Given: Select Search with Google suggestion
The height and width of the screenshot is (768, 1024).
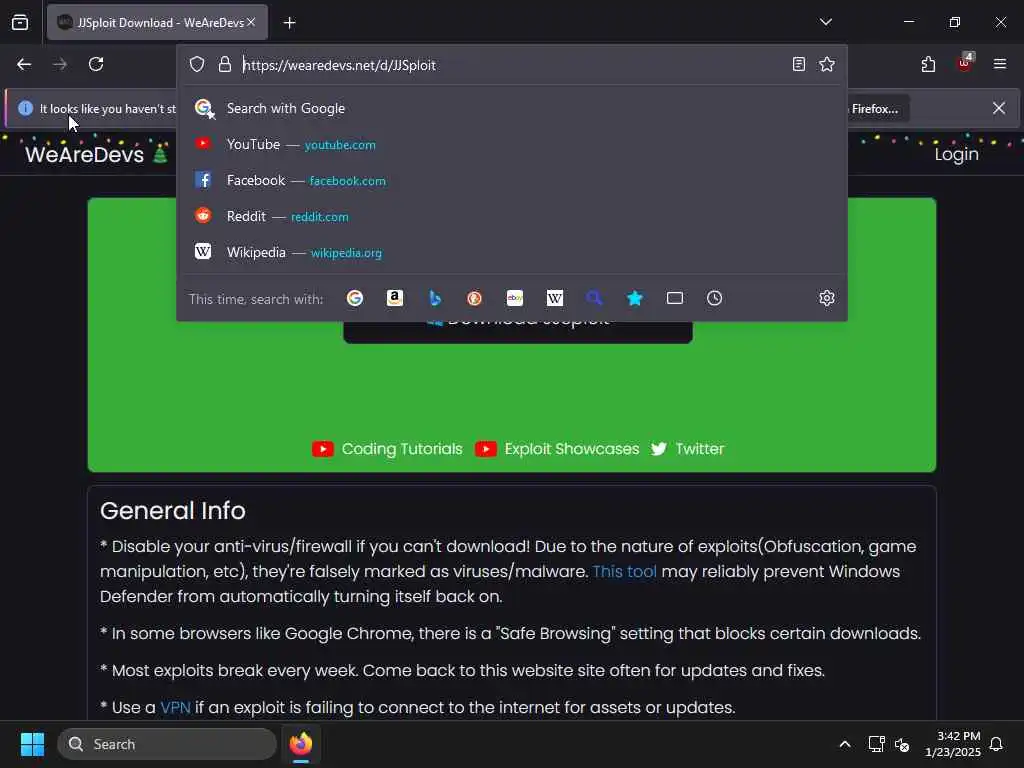Looking at the screenshot, I should (512, 108).
